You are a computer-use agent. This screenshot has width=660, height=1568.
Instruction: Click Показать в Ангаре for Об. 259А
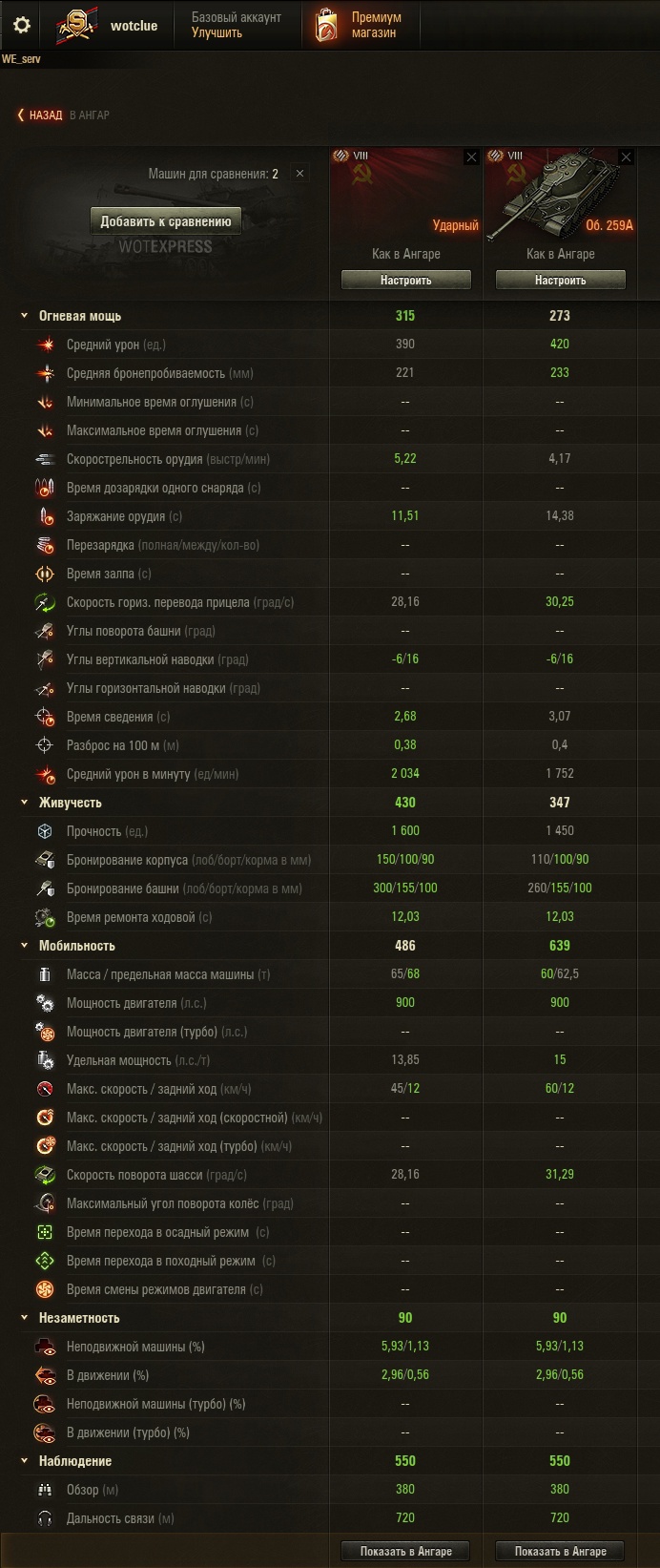pyautogui.click(x=561, y=1551)
